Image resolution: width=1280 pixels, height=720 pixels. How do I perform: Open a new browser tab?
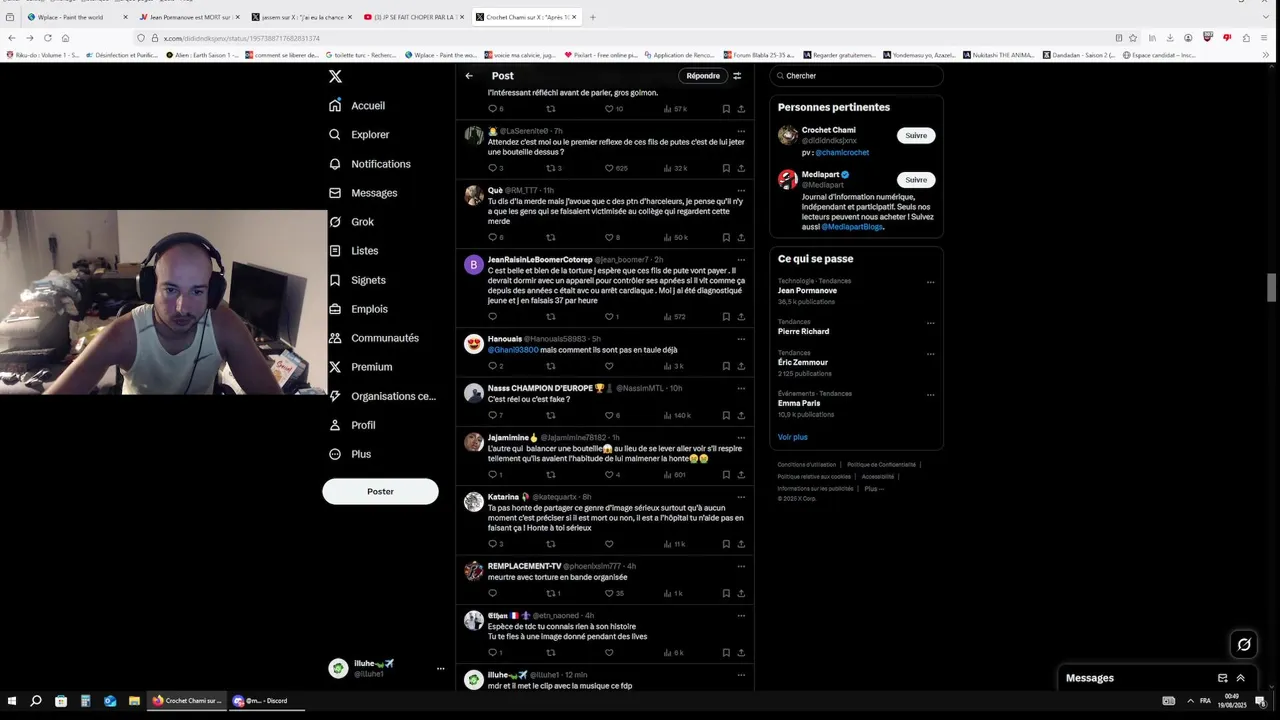pos(592,17)
